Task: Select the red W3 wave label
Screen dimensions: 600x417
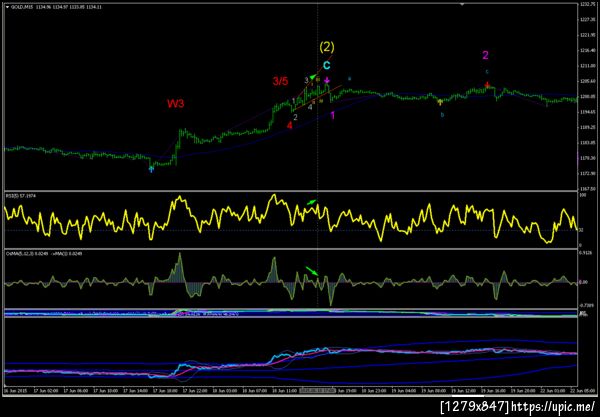Action: pos(176,103)
